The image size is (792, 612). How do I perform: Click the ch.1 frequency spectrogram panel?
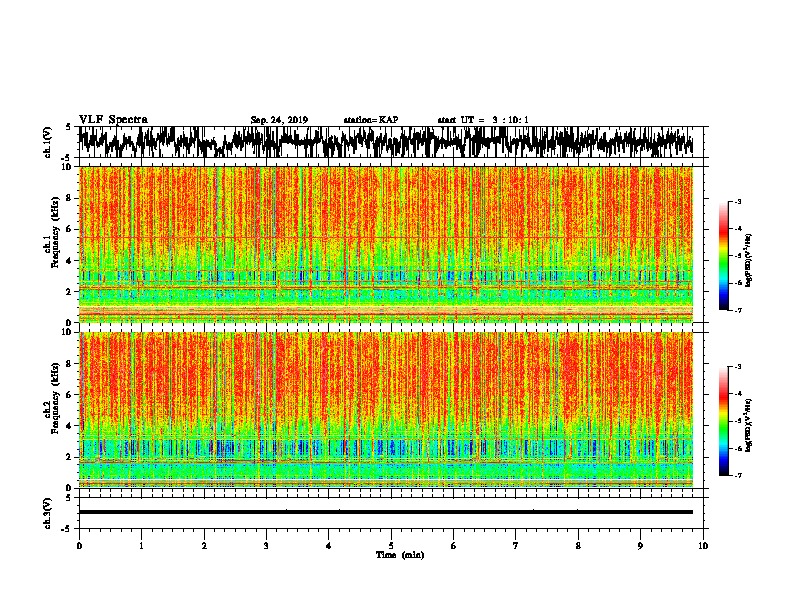click(386, 244)
